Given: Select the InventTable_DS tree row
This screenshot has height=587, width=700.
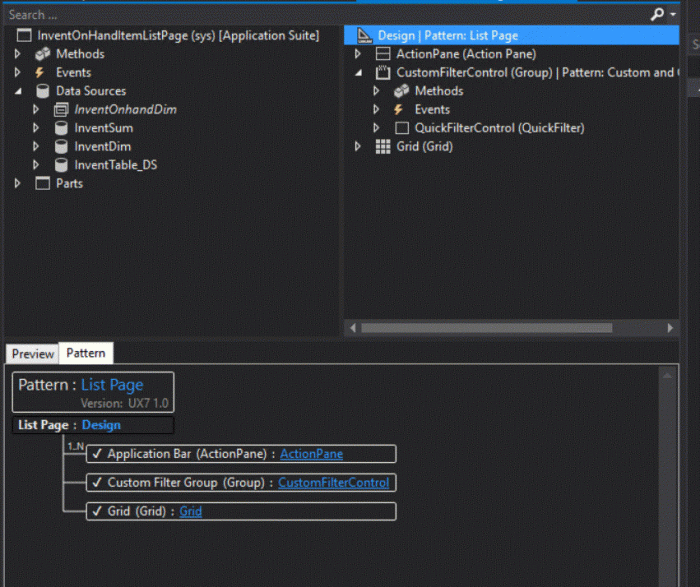Looking at the screenshot, I should (x=116, y=165).
